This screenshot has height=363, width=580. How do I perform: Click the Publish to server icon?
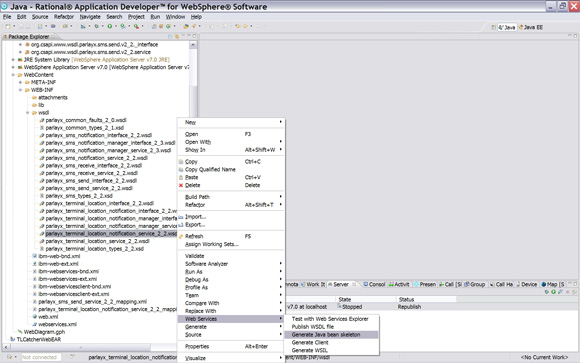coord(560,292)
